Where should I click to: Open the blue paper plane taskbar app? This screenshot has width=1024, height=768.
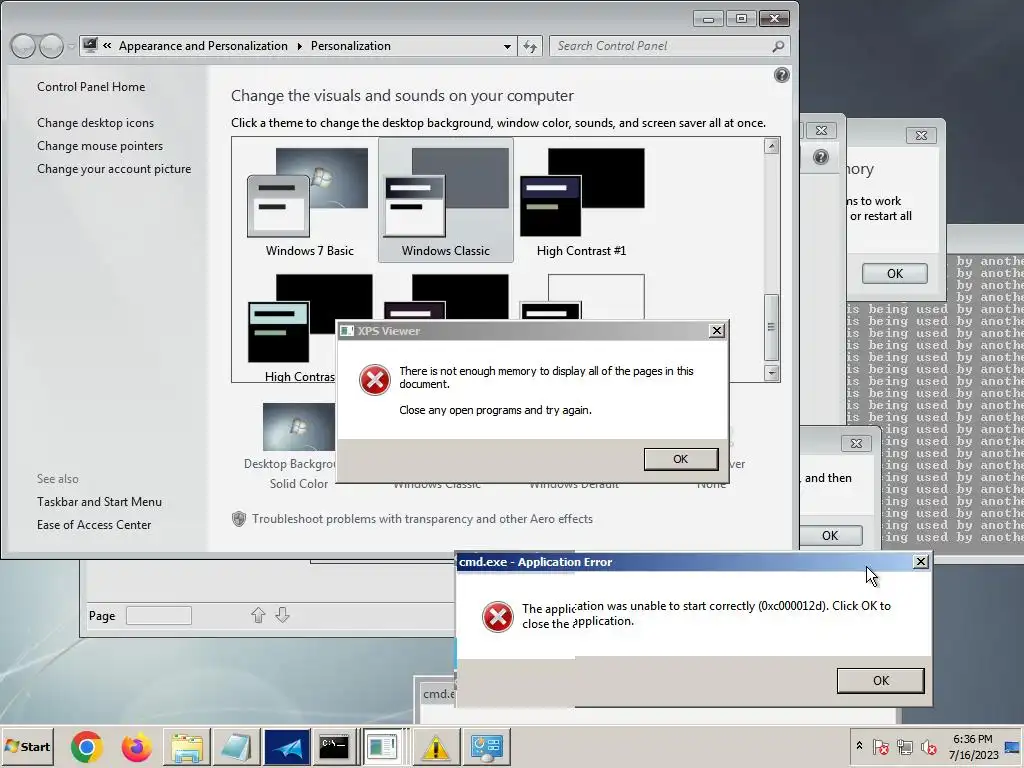click(287, 747)
